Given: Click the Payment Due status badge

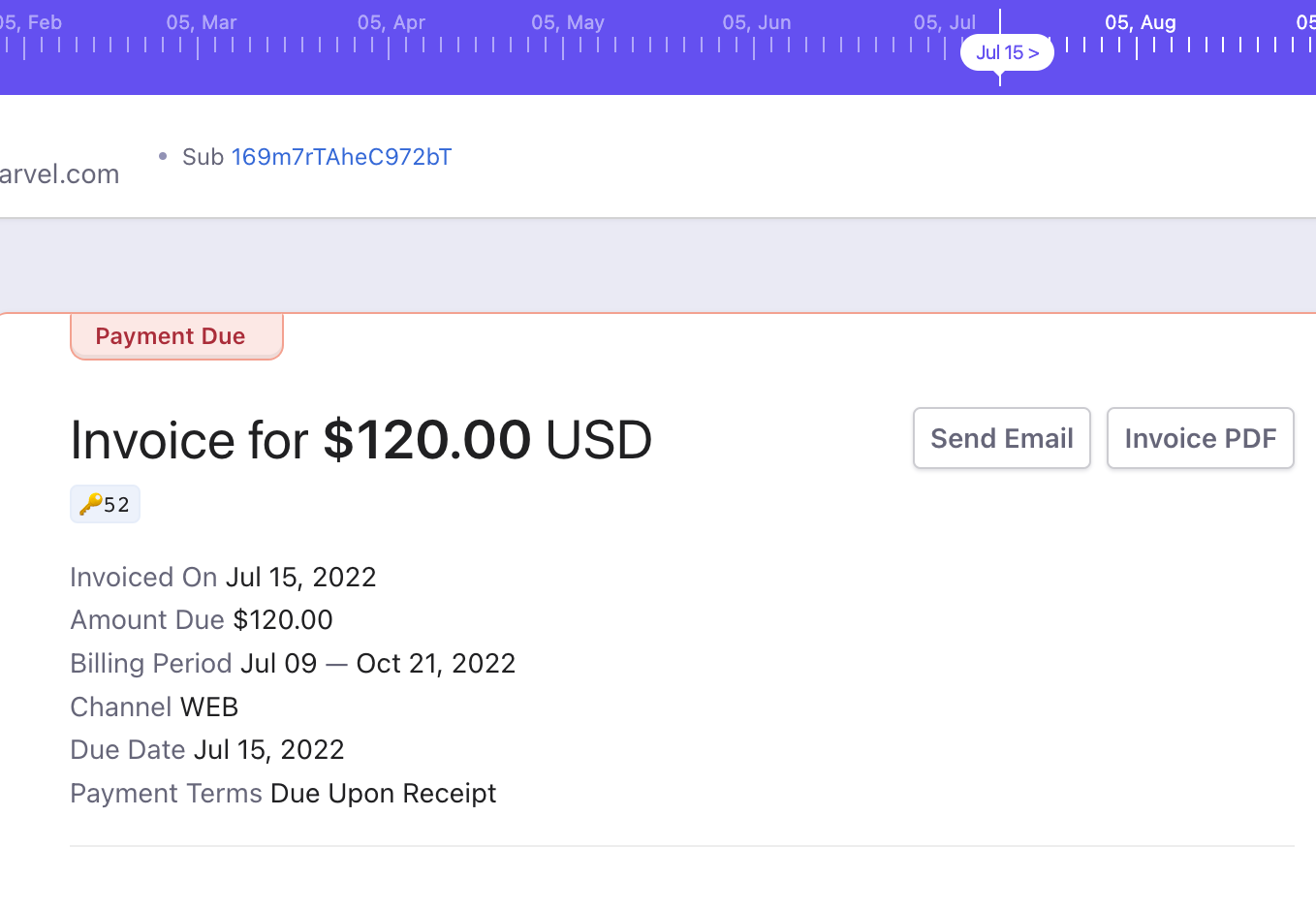Looking at the screenshot, I should (x=176, y=336).
